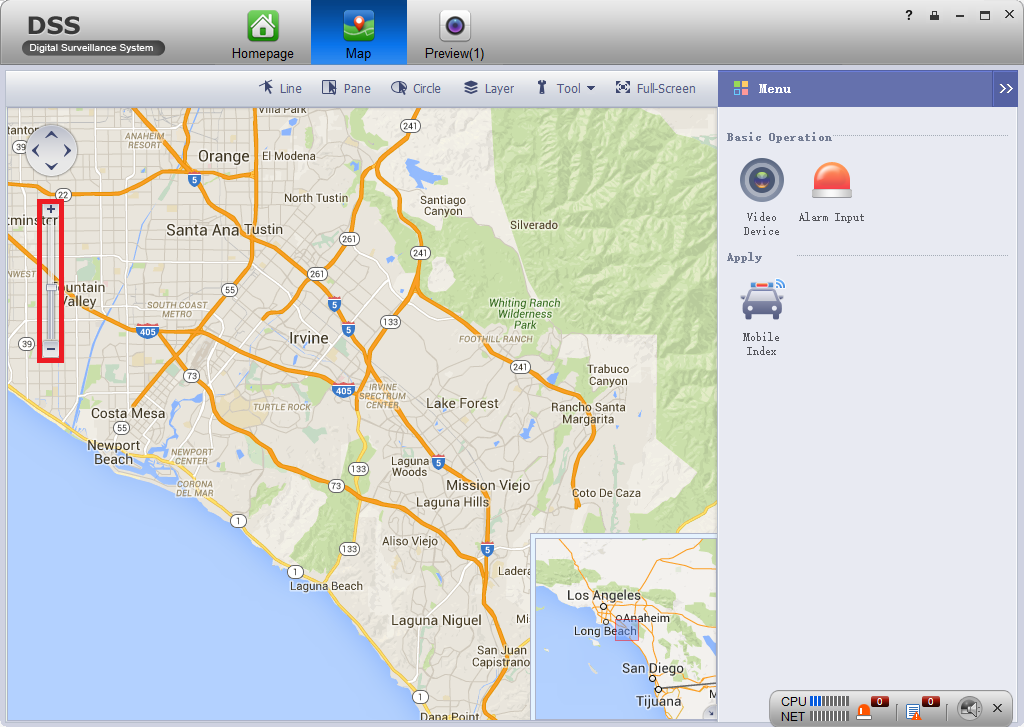Image resolution: width=1024 pixels, height=727 pixels.
Task: Click Rancho Santa Margarita label
Action: click(x=588, y=413)
